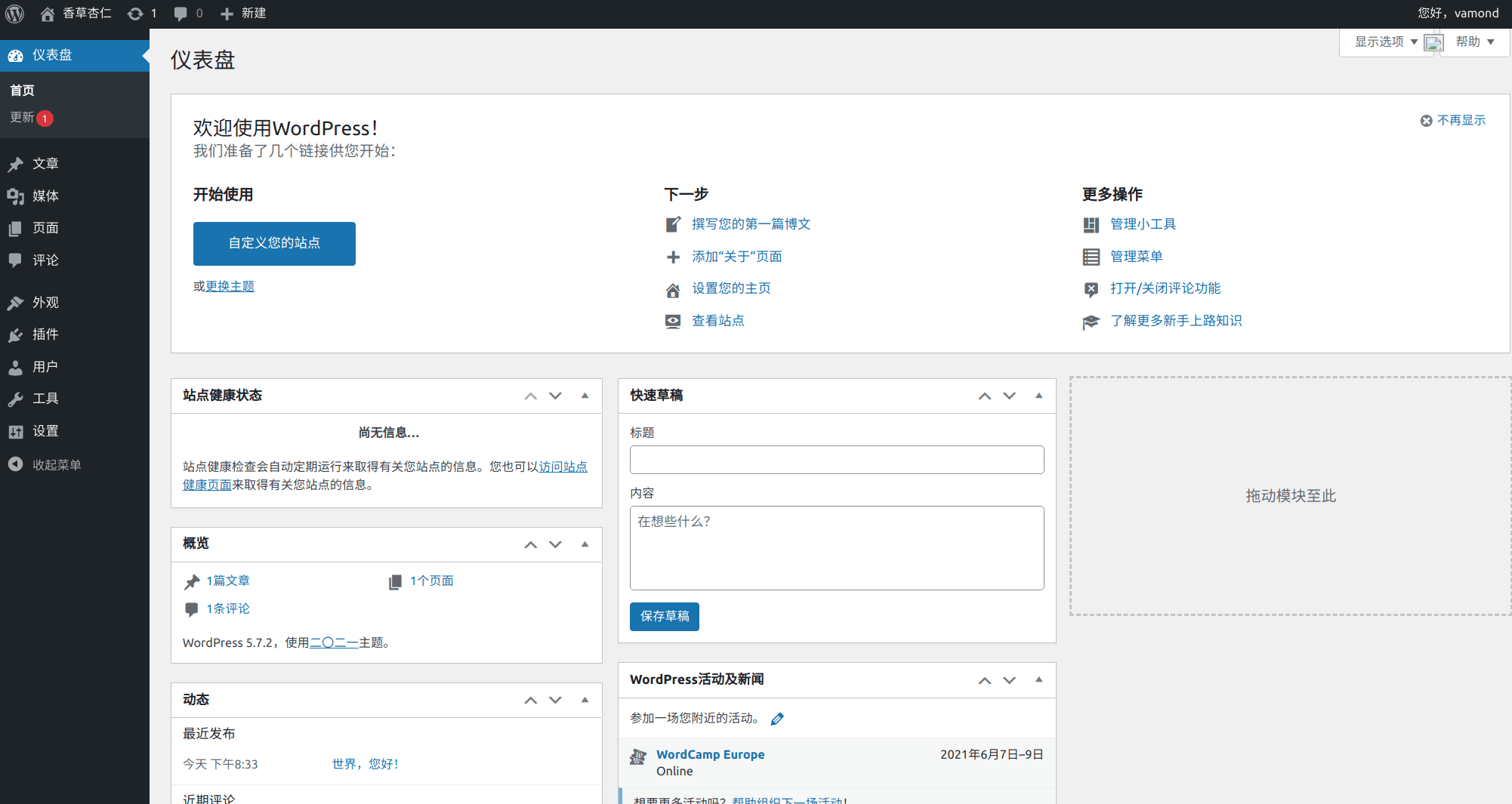
Task: Select 首页 submenu item
Action: point(23,91)
